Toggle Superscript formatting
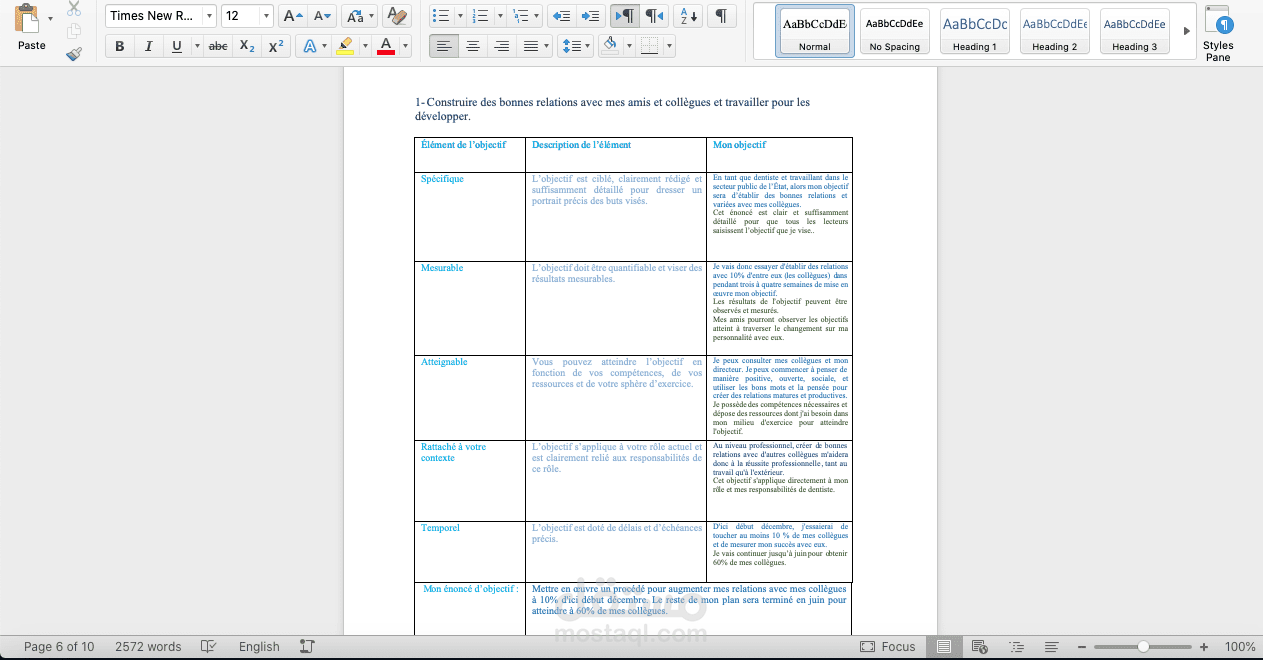Viewport: 1263px width, 660px height. pyautogui.click(x=276, y=46)
